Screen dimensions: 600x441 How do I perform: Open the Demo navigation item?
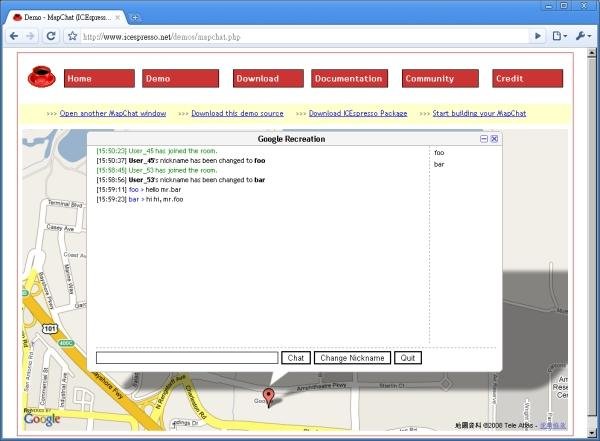coord(180,78)
